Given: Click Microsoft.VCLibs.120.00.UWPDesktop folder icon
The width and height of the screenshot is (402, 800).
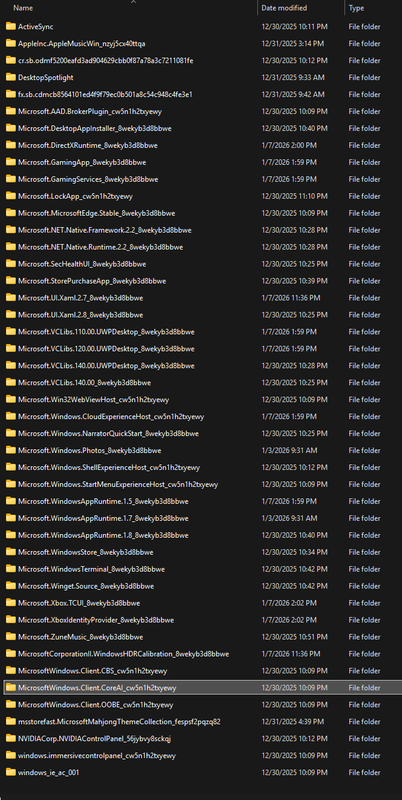Looking at the screenshot, I should pyautogui.click(x=11, y=348).
